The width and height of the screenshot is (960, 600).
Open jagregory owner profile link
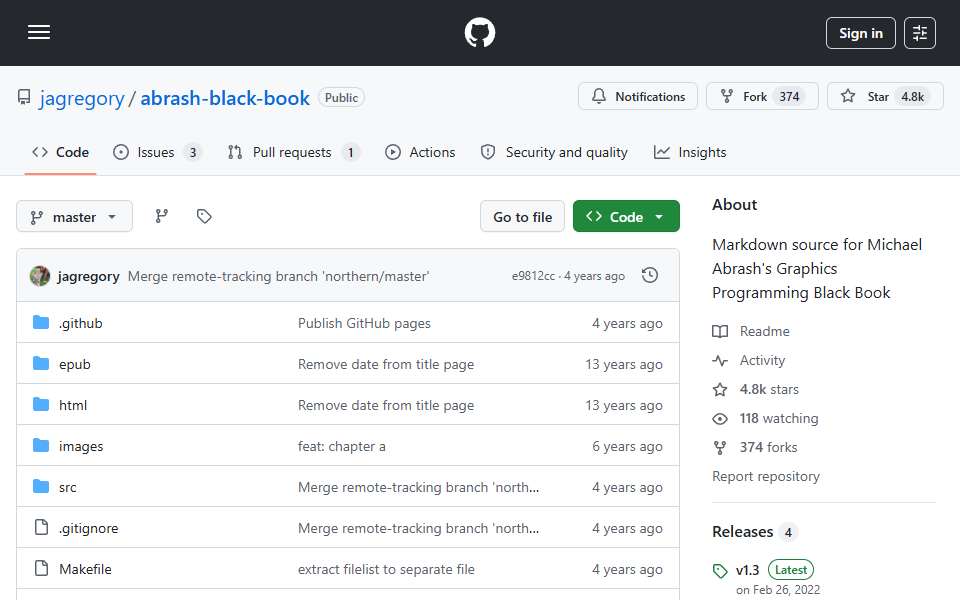click(x=81, y=98)
